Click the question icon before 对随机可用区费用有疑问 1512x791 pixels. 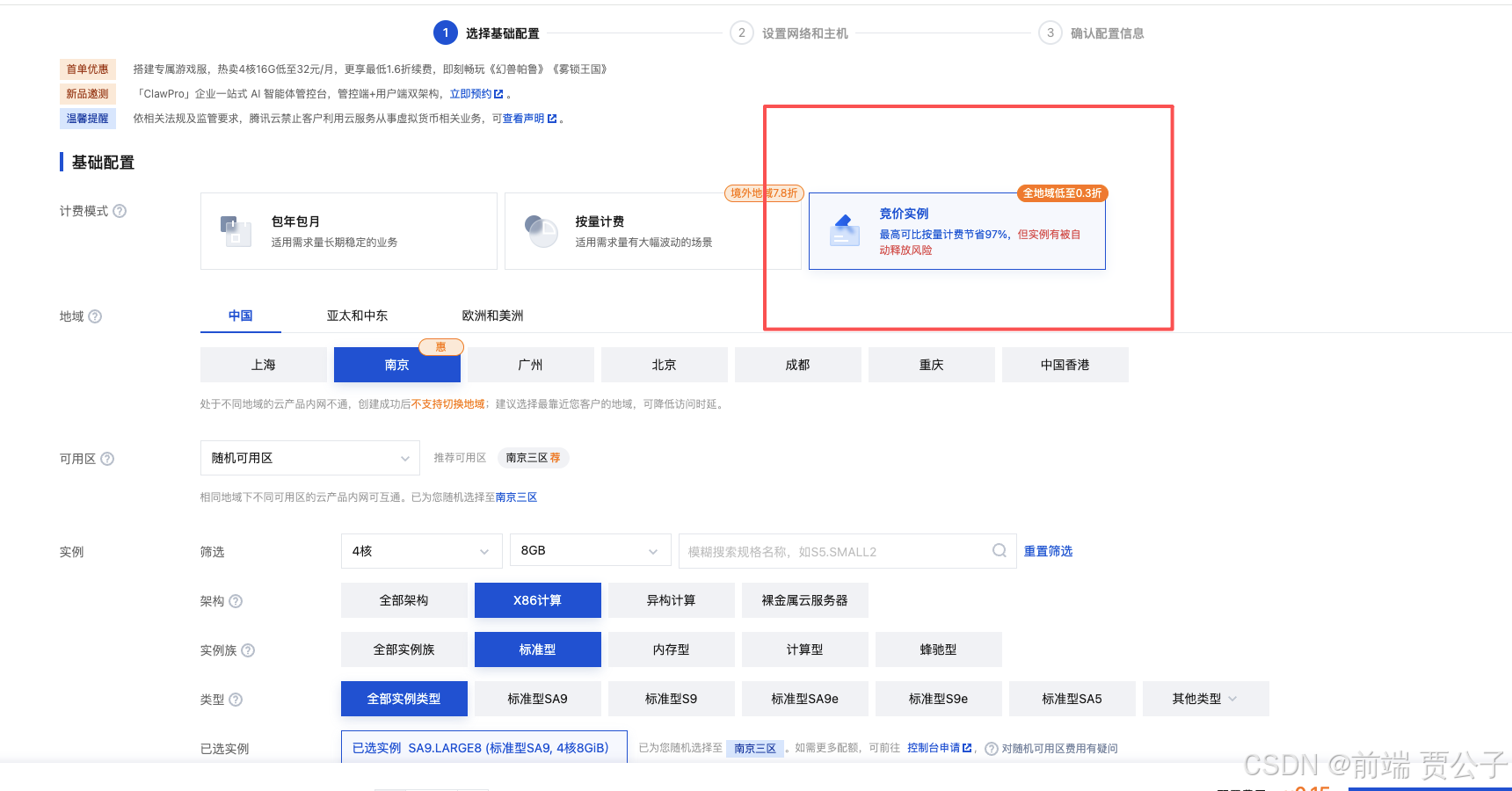(992, 749)
